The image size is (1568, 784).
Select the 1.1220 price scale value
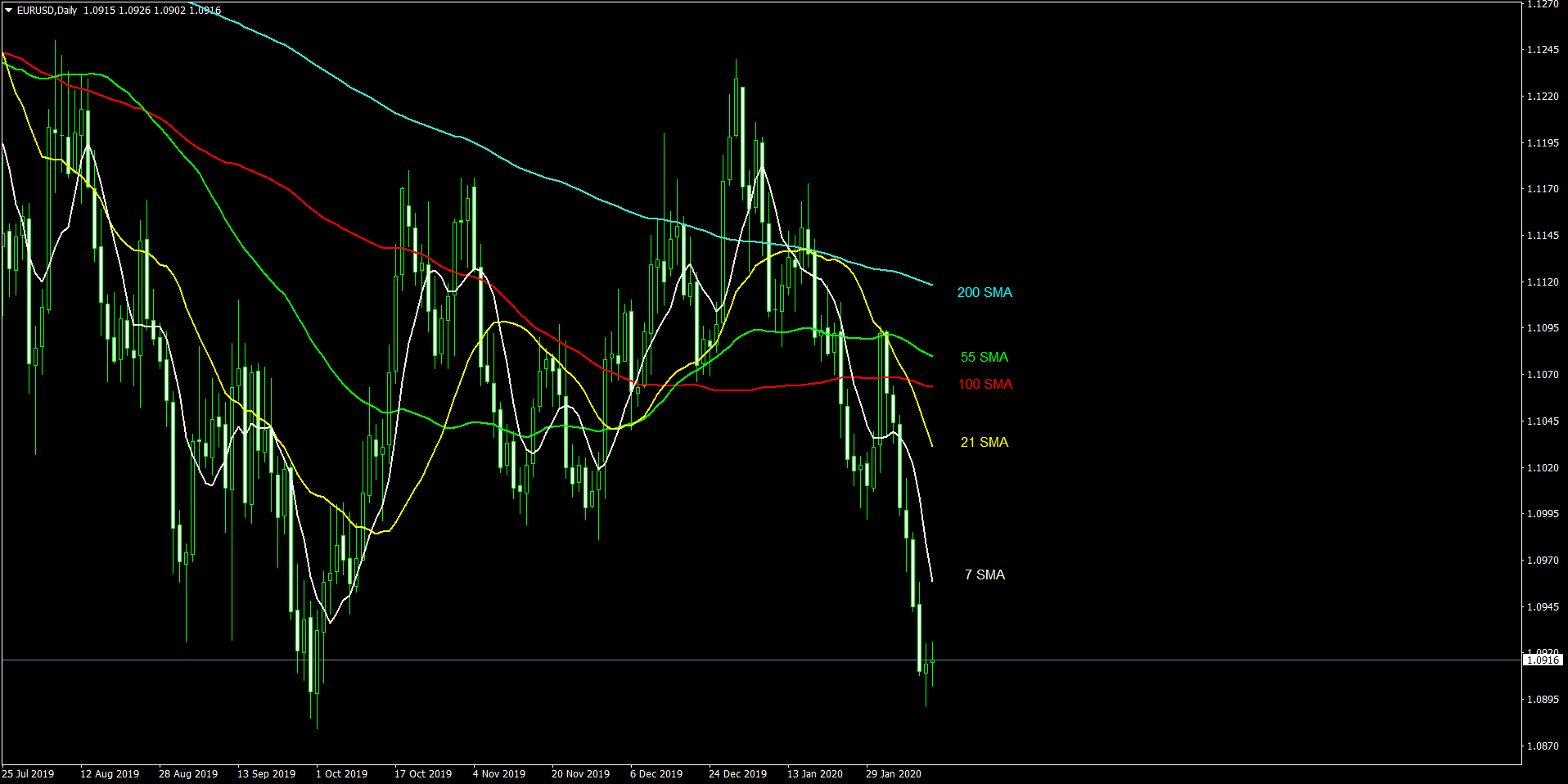(x=1543, y=97)
